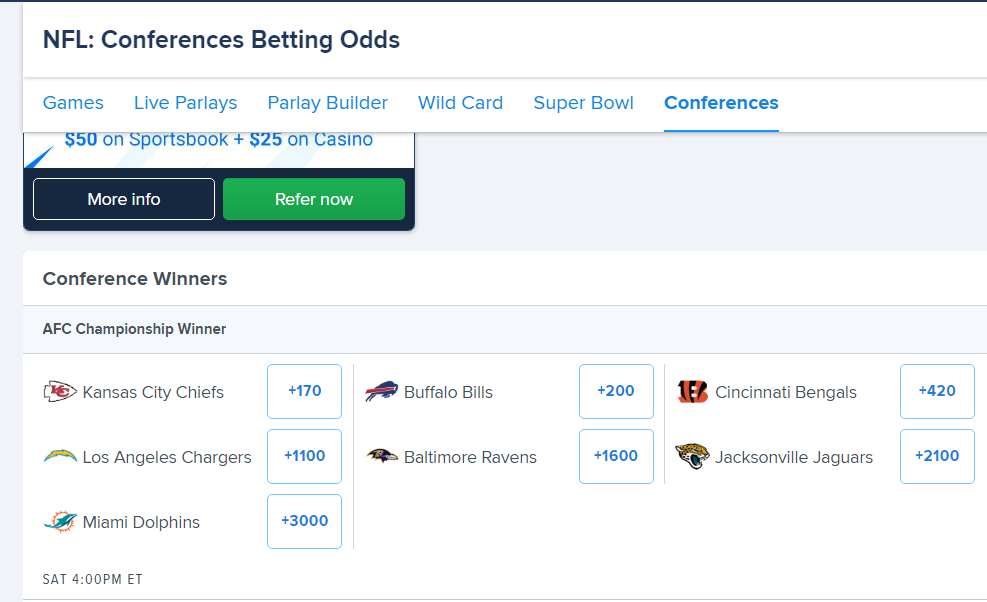Screen dimensions: 987x602
Task: Choose Ravens +1600 odds button
Action: (x=616, y=456)
